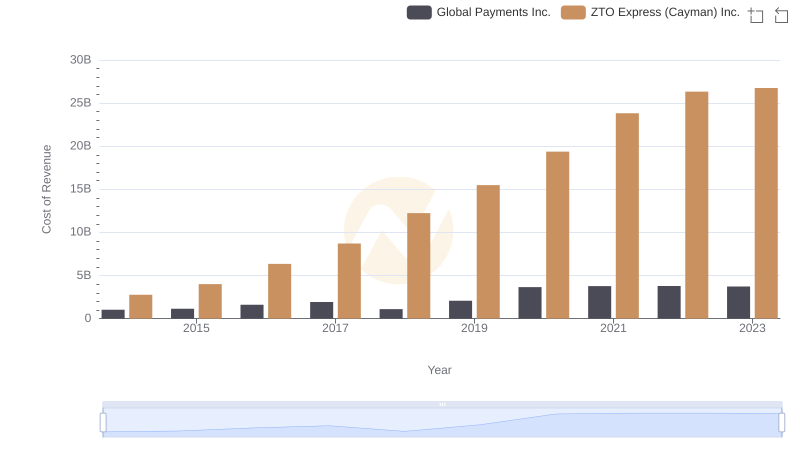Click the '2023' x-axis label
The width and height of the screenshot is (800, 461).
[x=752, y=328]
